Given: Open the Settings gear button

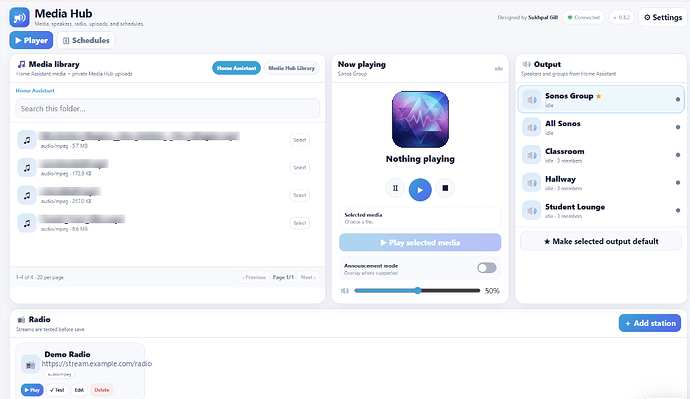Looking at the screenshot, I should (663, 18).
